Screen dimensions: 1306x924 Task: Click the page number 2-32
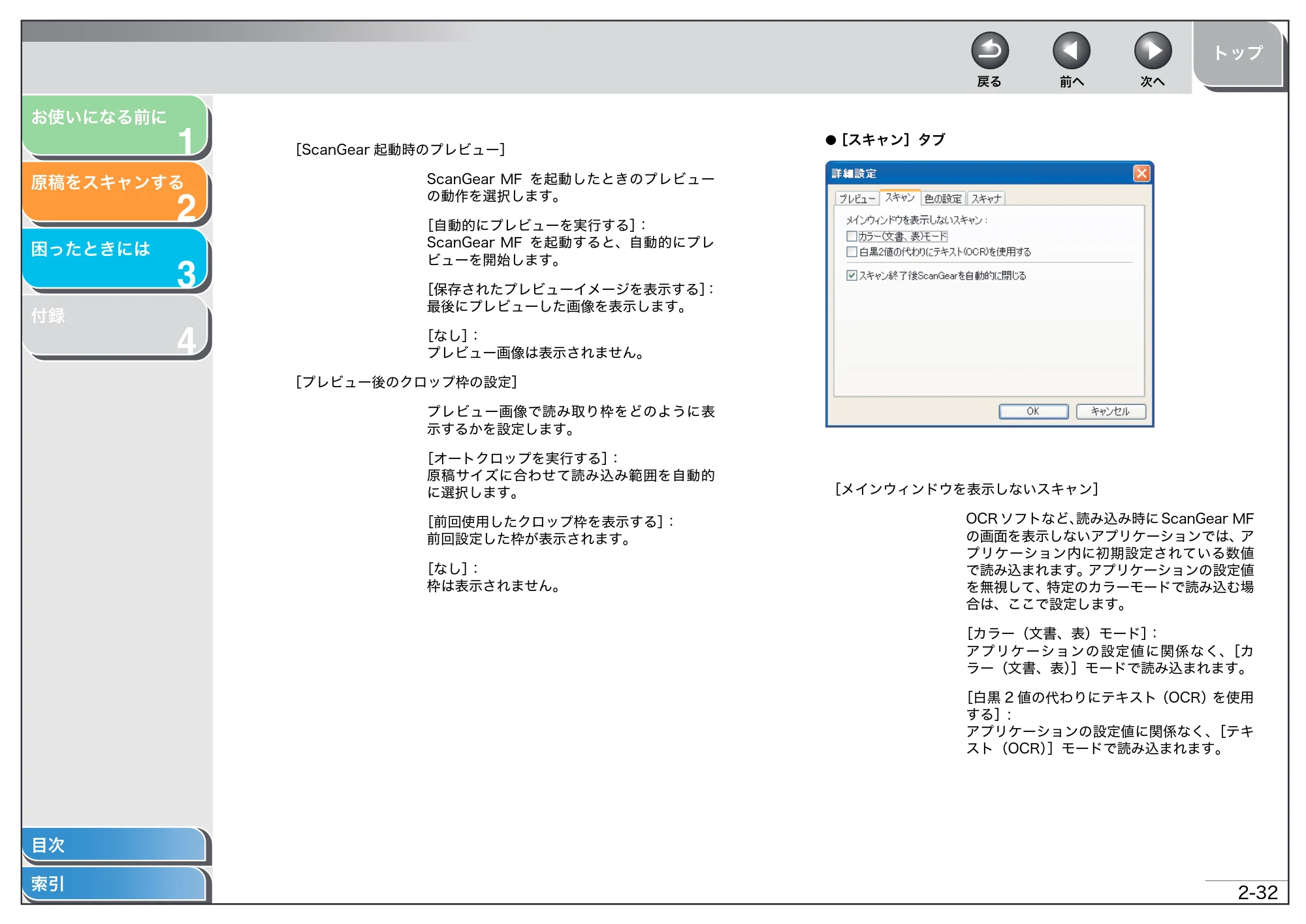click(1257, 892)
